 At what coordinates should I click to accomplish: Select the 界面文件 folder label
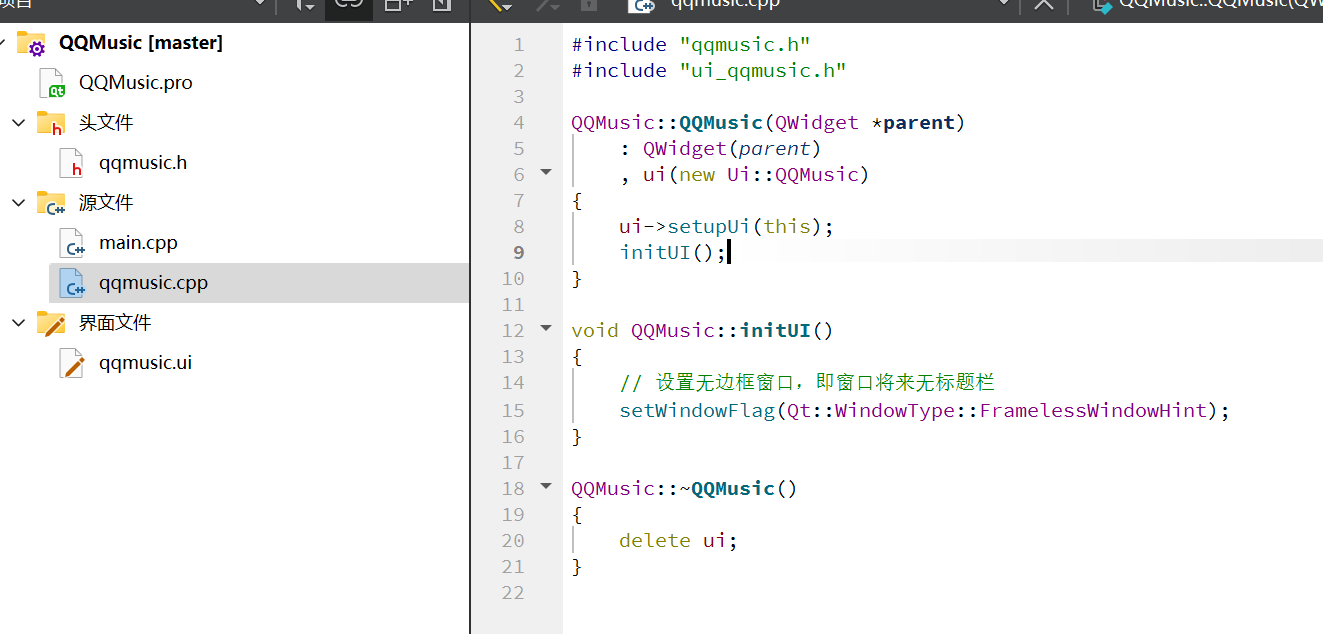[x=115, y=323]
